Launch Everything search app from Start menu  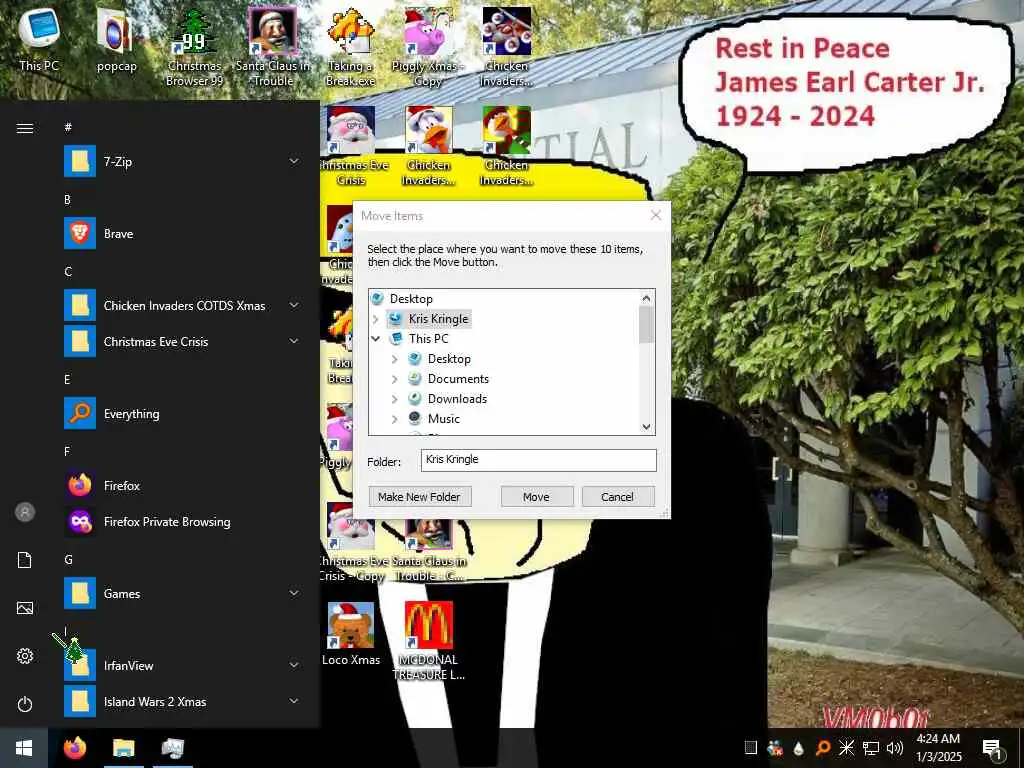[182, 413]
